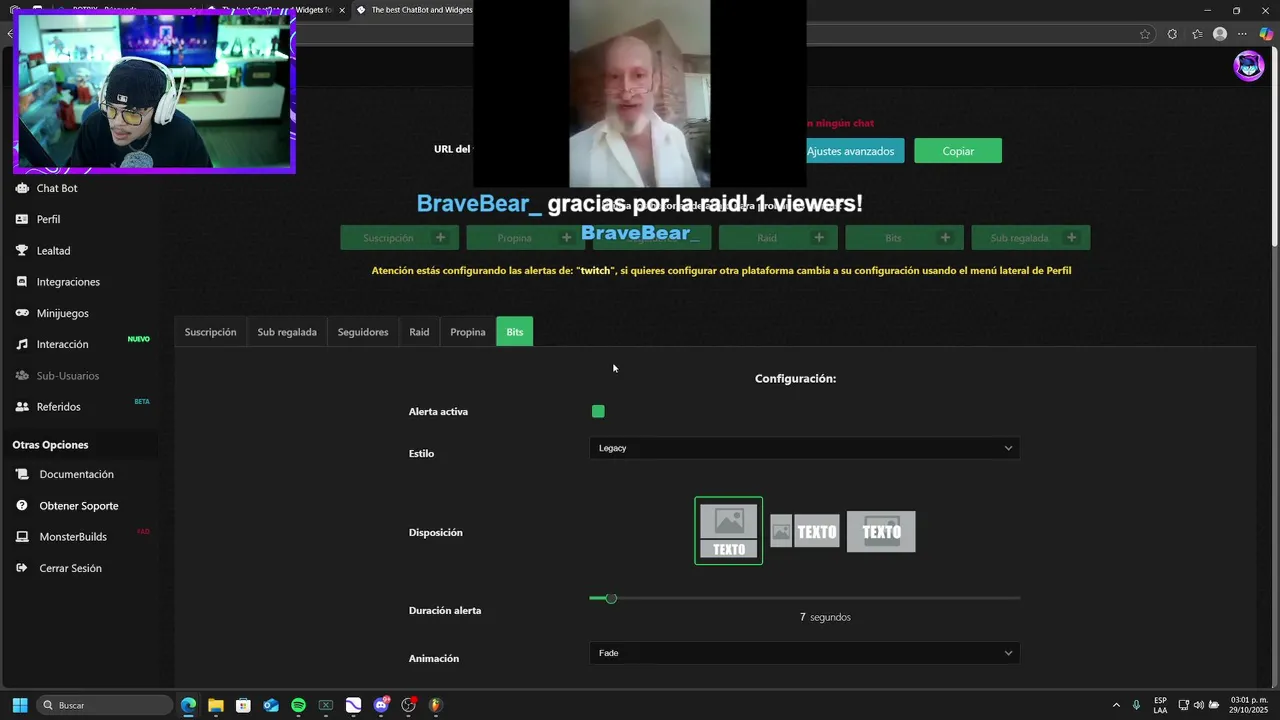1280x720 pixels.
Task: Test the Raid alert button
Action: (x=778, y=238)
